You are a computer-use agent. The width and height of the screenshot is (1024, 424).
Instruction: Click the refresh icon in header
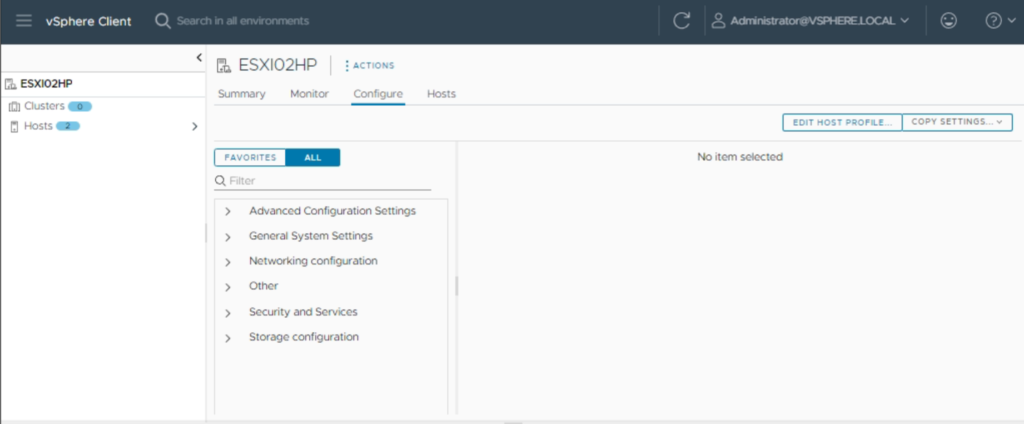coord(682,21)
